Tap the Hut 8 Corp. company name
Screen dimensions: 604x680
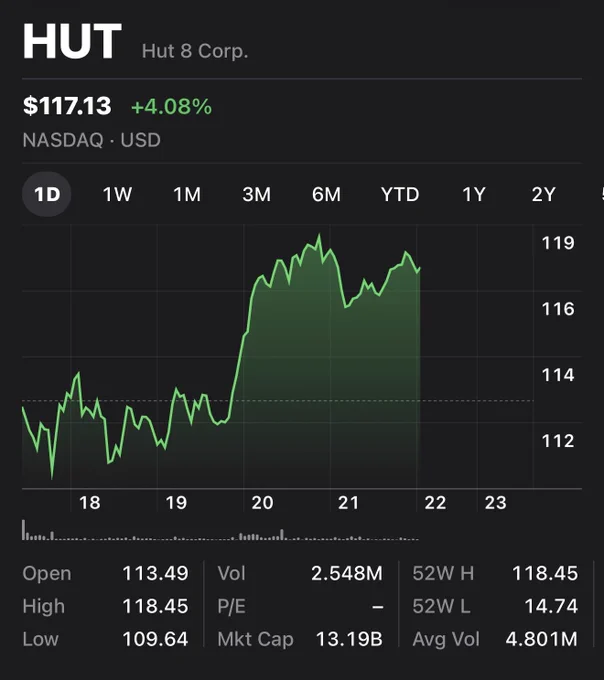pyautogui.click(x=195, y=51)
